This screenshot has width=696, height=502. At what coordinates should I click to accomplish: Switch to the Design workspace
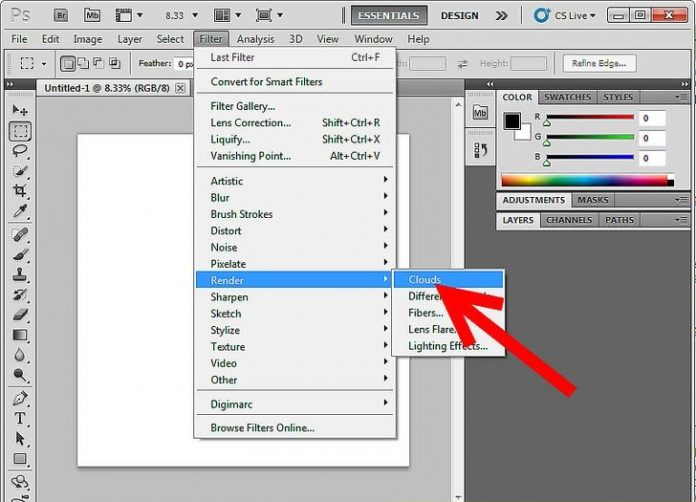click(459, 15)
